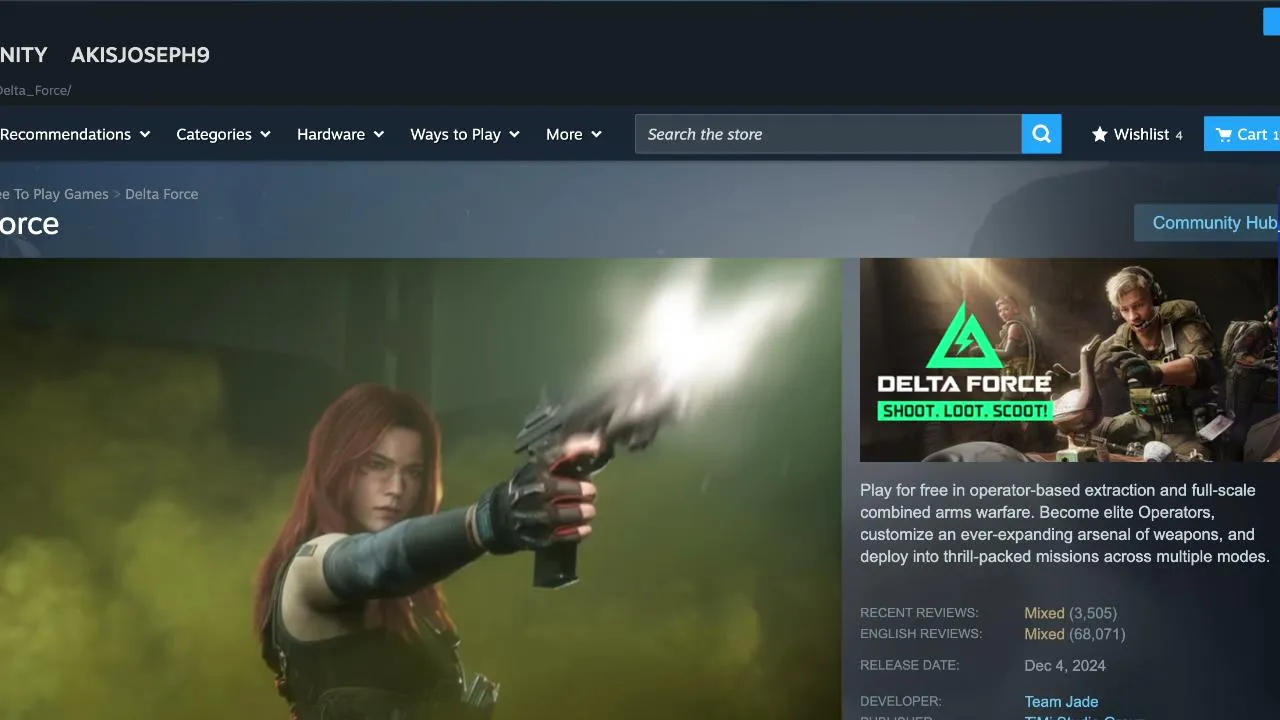Click the RECENT REVIEWS: label
The image size is (1280, 720).
click(x=919, y=613)
